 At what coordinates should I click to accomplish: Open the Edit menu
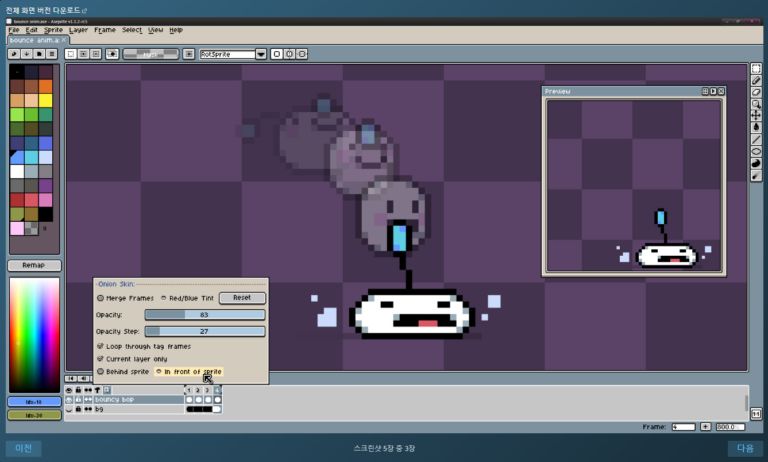(x=31, y=30)
